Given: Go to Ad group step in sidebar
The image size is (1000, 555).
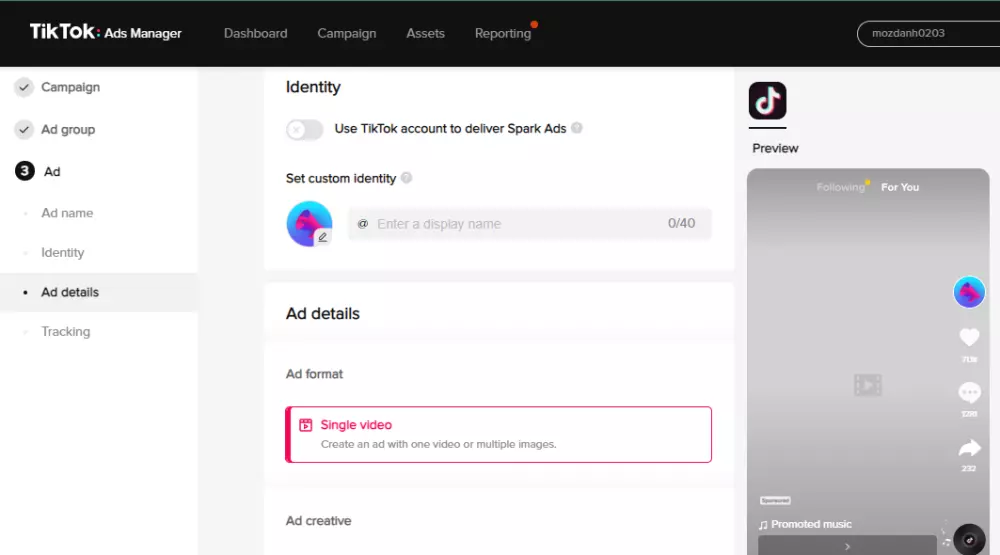Looking at the screenshot, I should 68,130.
